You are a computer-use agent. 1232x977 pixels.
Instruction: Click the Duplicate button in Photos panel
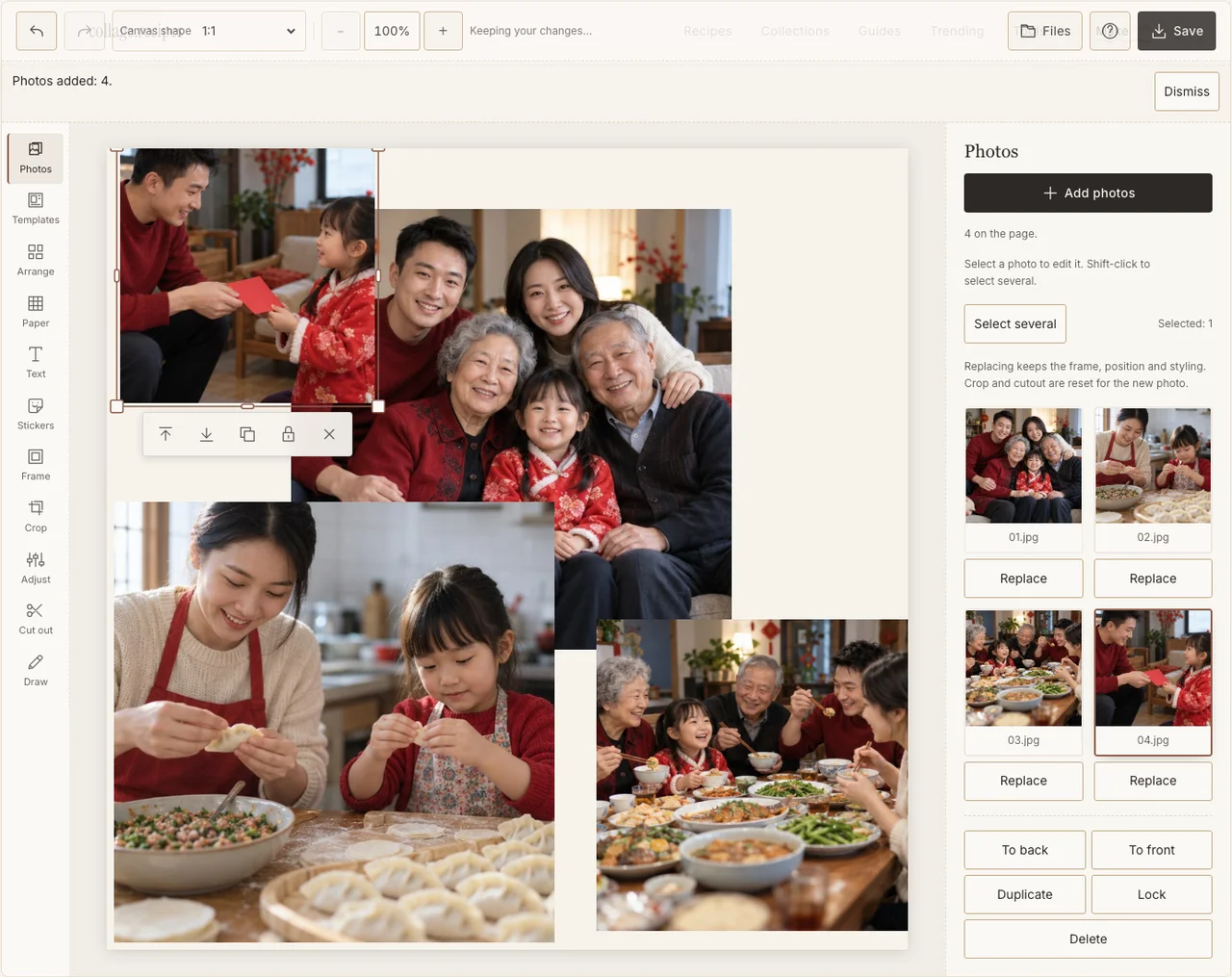tap(1025, 894)
